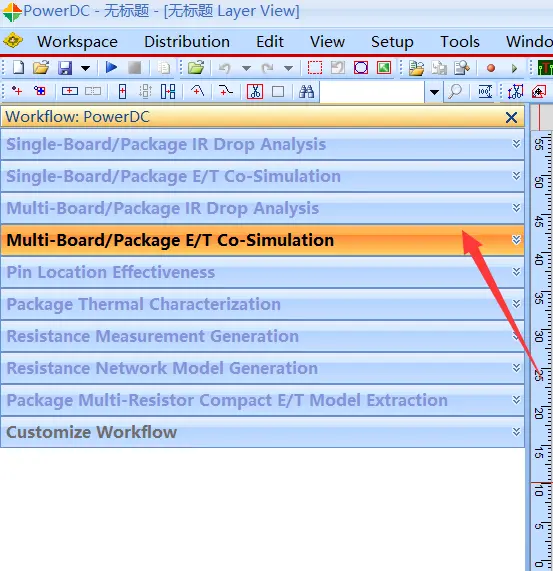Click the open folder icon
The width and height of the screenshot is (553, 571).
pyautogui.click(x=41, y=68)
